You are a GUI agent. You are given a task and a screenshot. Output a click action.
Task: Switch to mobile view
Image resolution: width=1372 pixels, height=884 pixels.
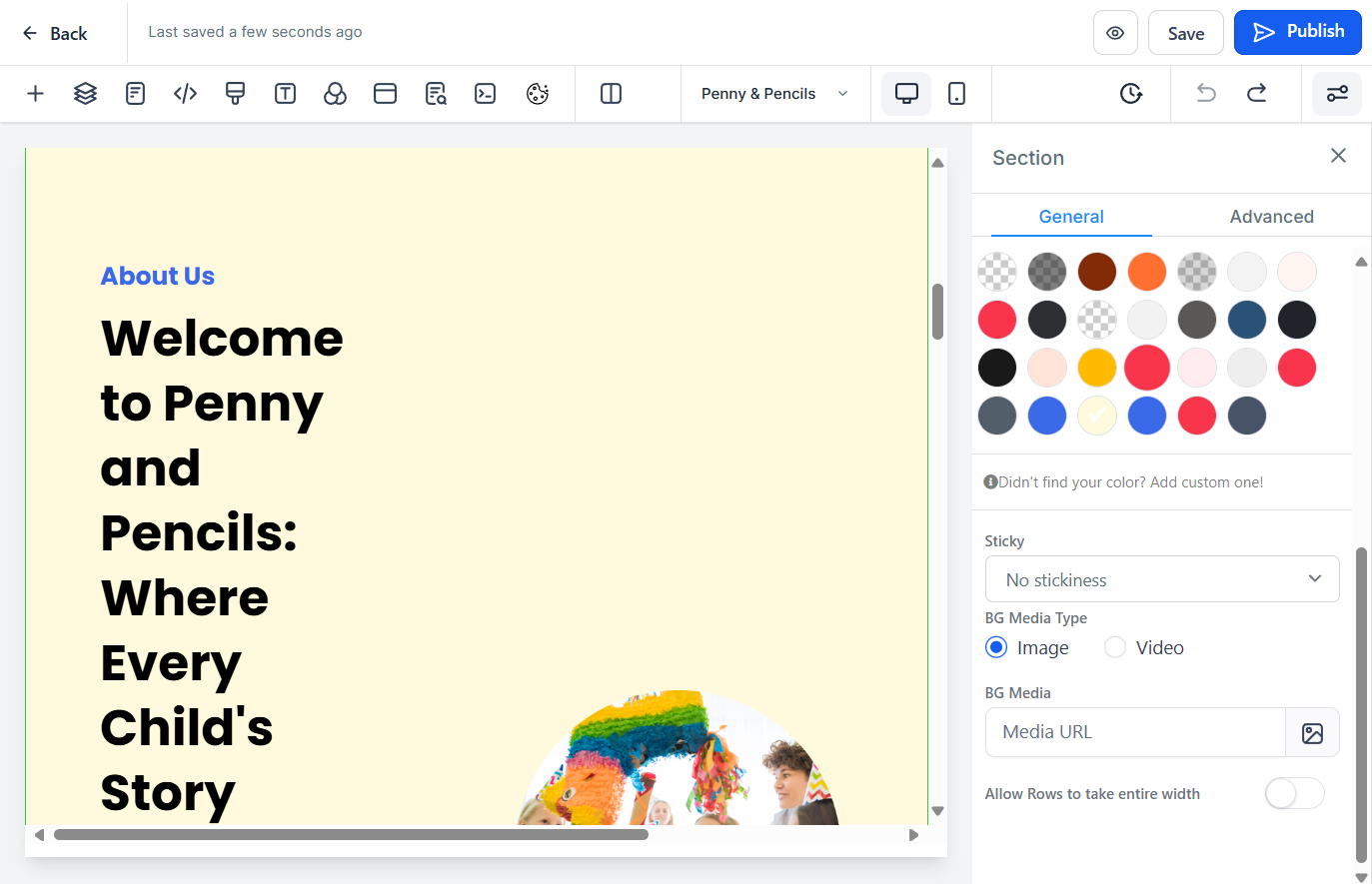coord(956,94)
